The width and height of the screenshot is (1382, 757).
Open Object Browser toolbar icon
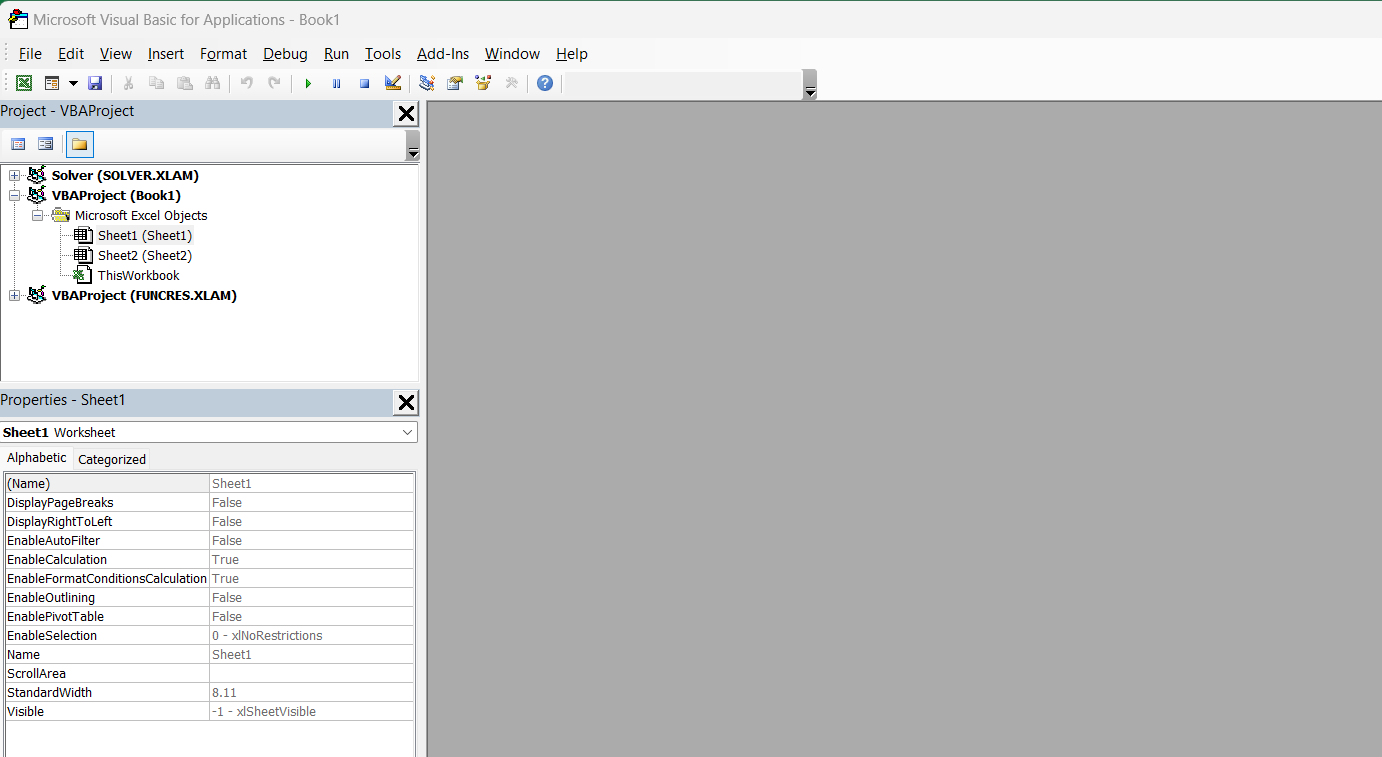[483, 83]
